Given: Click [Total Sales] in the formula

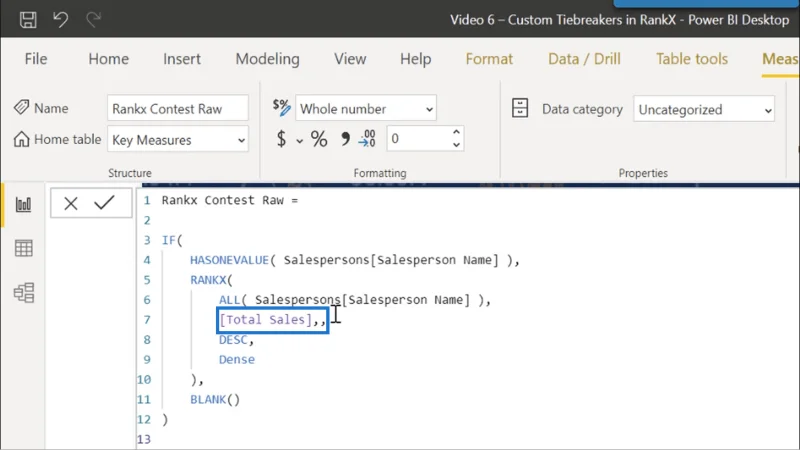Looking at the screenshot, I should [x=265, y=320].
